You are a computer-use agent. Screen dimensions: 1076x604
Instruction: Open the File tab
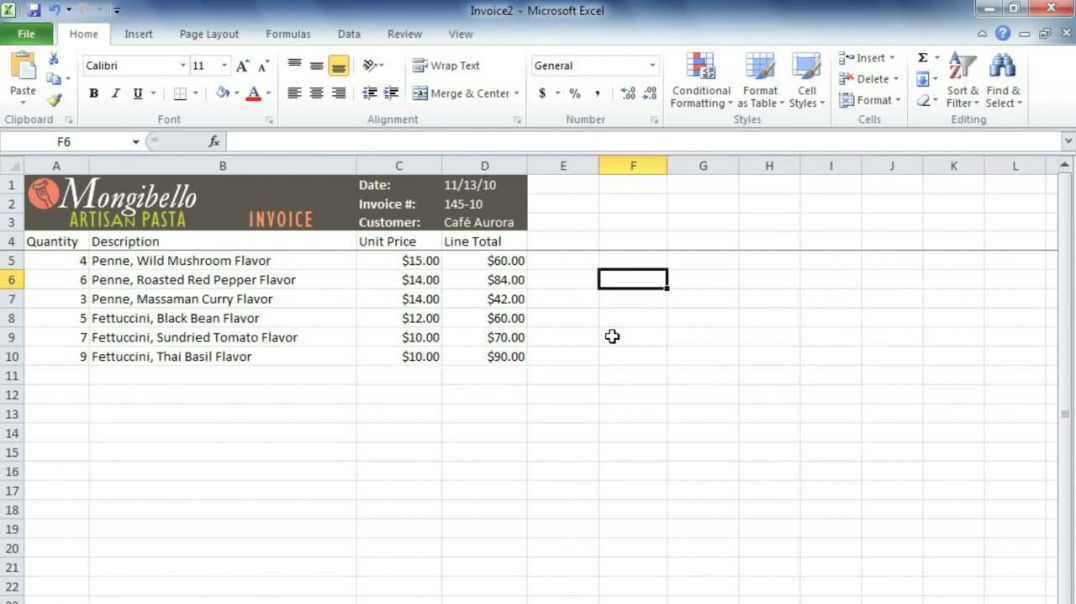point(26,34)
